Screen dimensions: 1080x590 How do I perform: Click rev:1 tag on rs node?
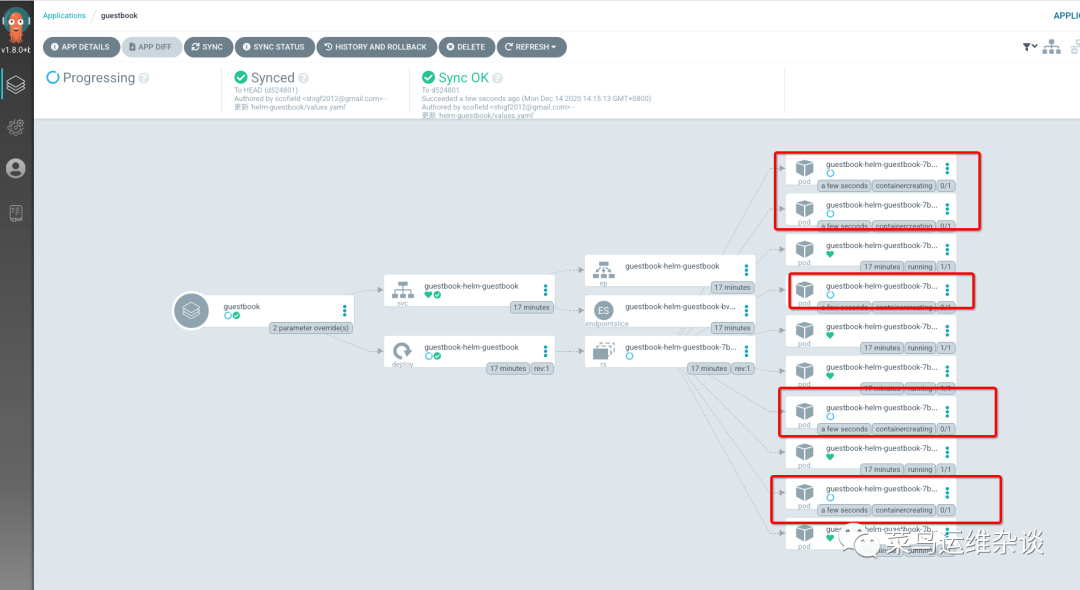pos(742,368)
